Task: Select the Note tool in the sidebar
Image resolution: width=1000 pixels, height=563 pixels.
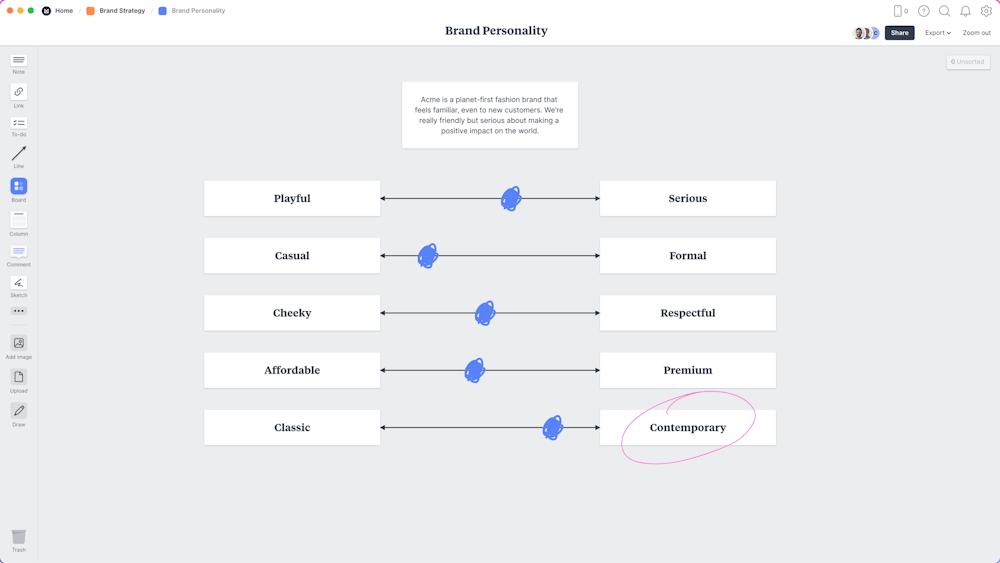Action: (x=18, y=61)
